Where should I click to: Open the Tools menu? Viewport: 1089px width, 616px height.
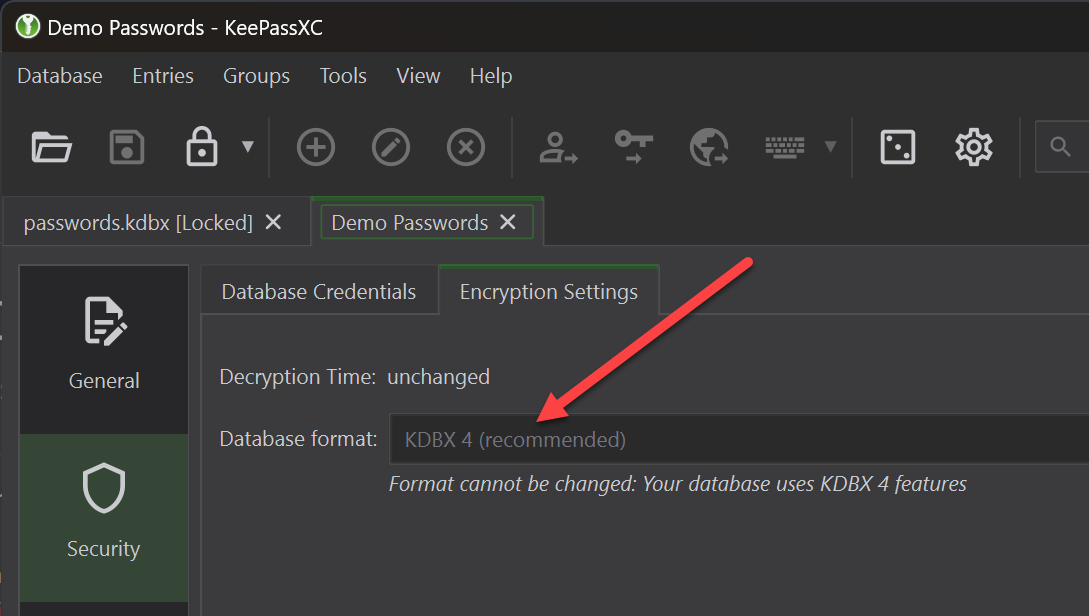point(343,75)
